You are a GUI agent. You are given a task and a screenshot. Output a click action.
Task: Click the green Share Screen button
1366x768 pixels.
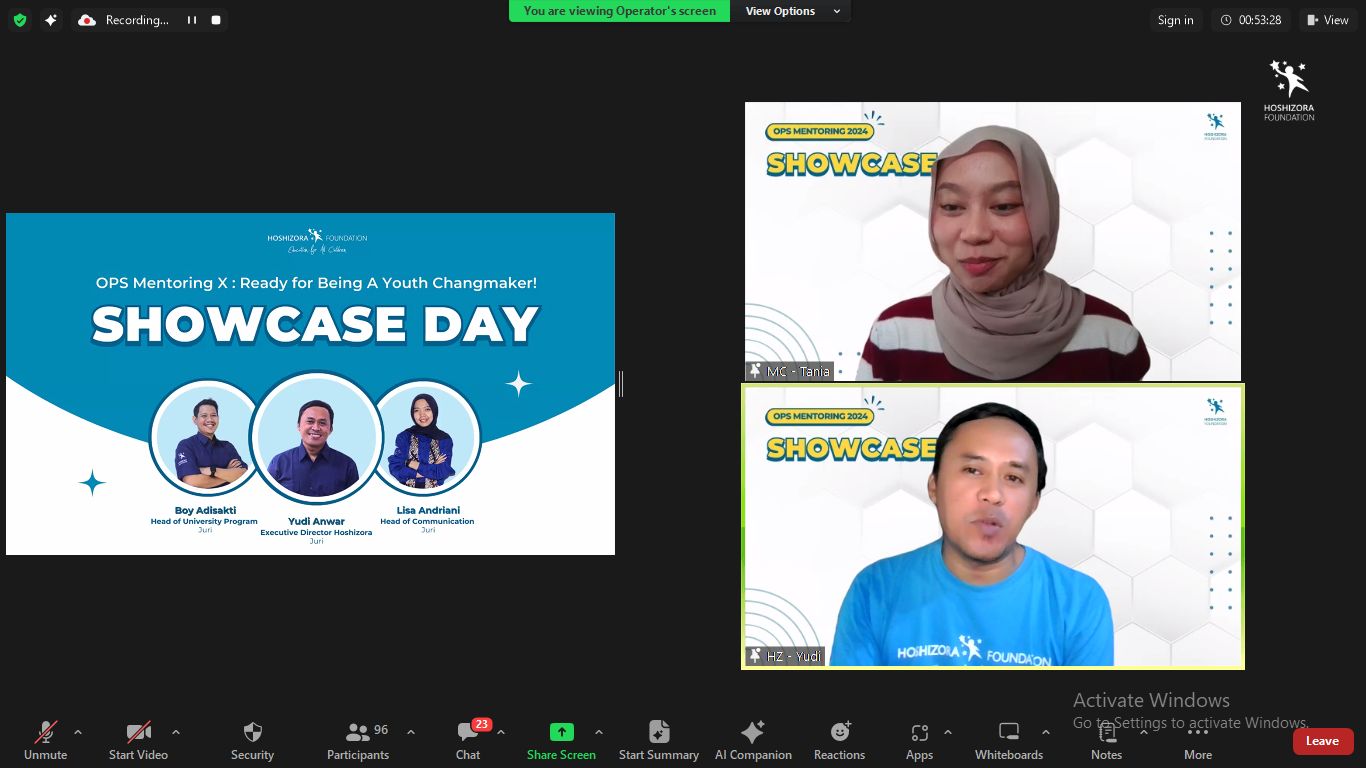click(x=561, y=740)
